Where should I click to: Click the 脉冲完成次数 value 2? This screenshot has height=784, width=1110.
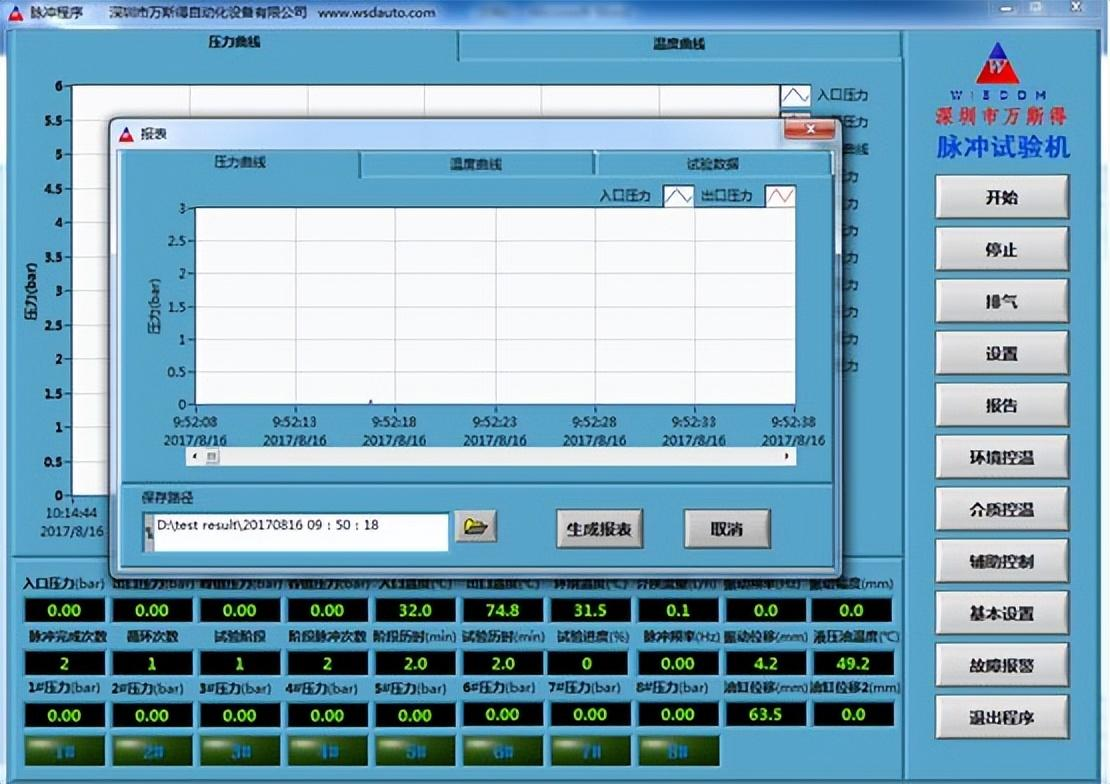pyautogui.click(x=64, y=664)
